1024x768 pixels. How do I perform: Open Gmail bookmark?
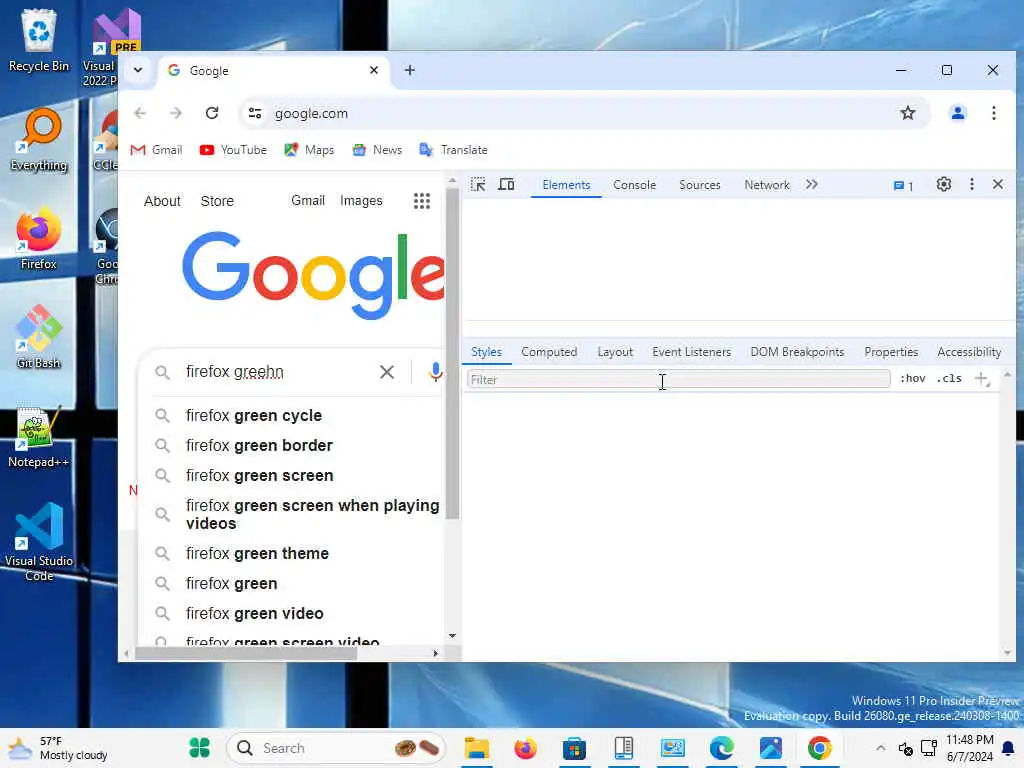point(157,150)
